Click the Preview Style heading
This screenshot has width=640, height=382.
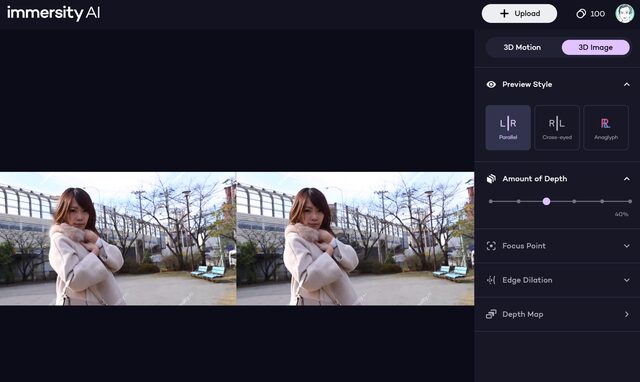pyautogui.click(x=527, y=84)
